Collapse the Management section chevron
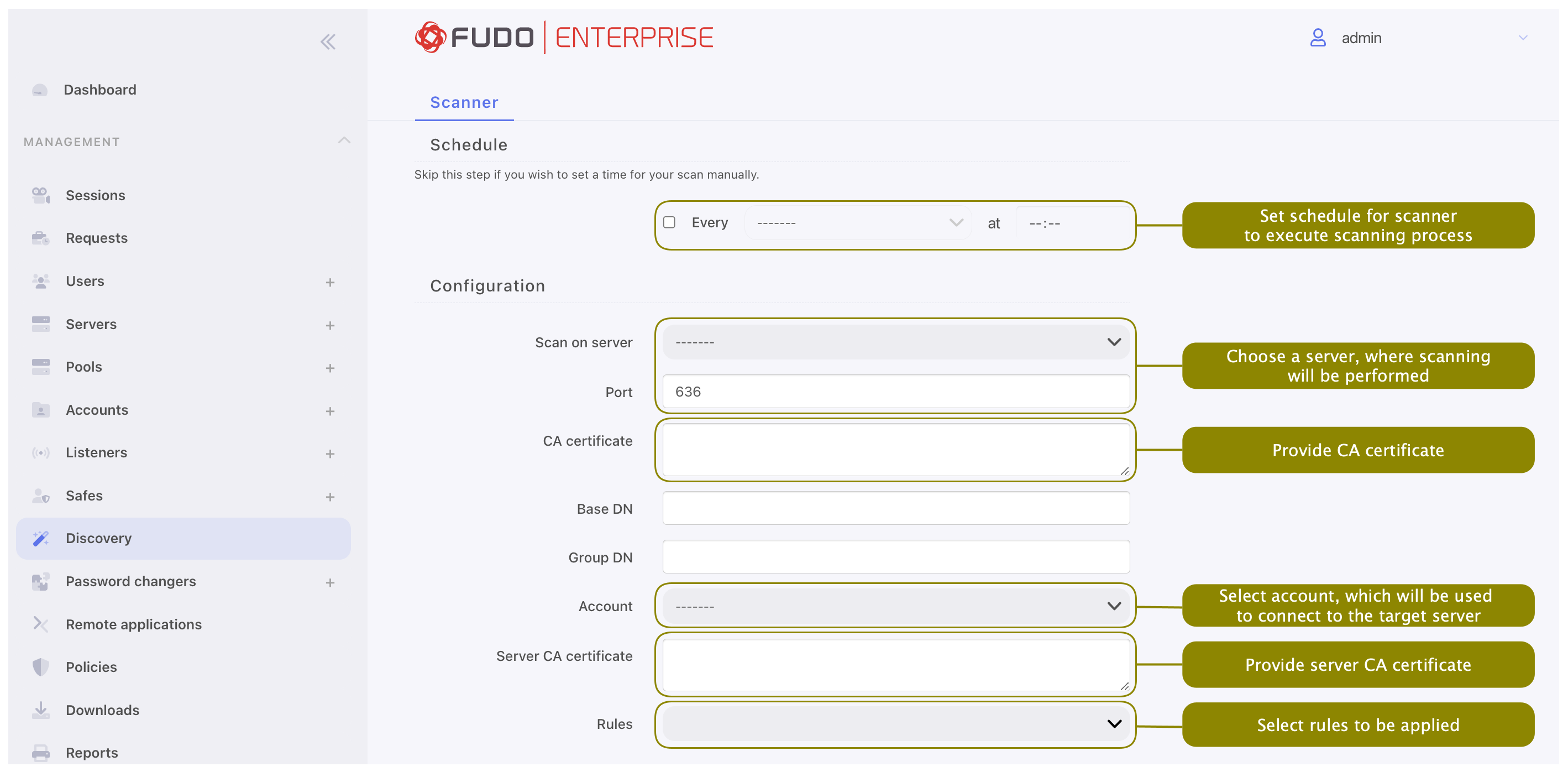Viewport: 1568px width, 777px height. click(x=344, y=140)
